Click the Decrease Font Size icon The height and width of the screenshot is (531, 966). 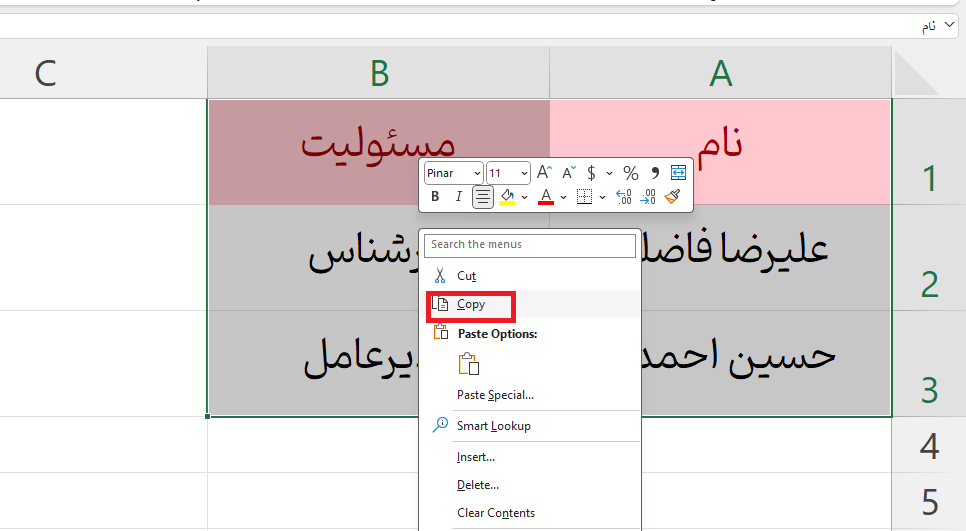coord(568,173)
